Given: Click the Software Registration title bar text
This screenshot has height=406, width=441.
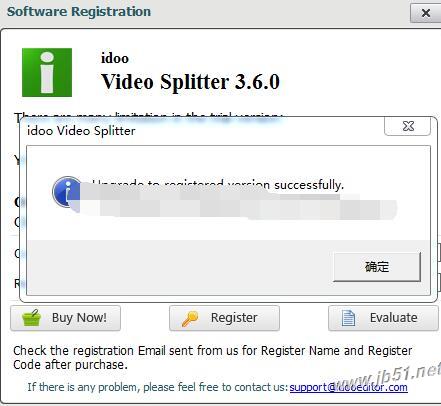Looking at the screenshot, I should [x=79, y=12].
